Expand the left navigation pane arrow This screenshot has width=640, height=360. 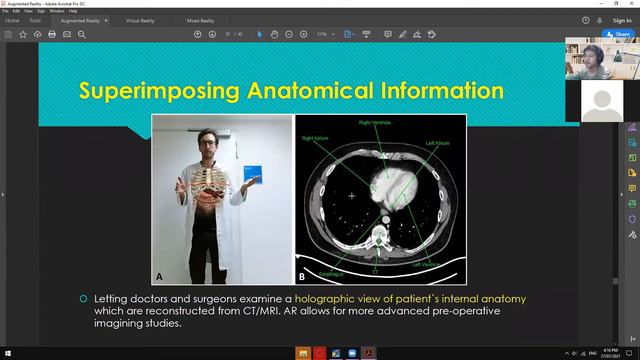(2, 195)
